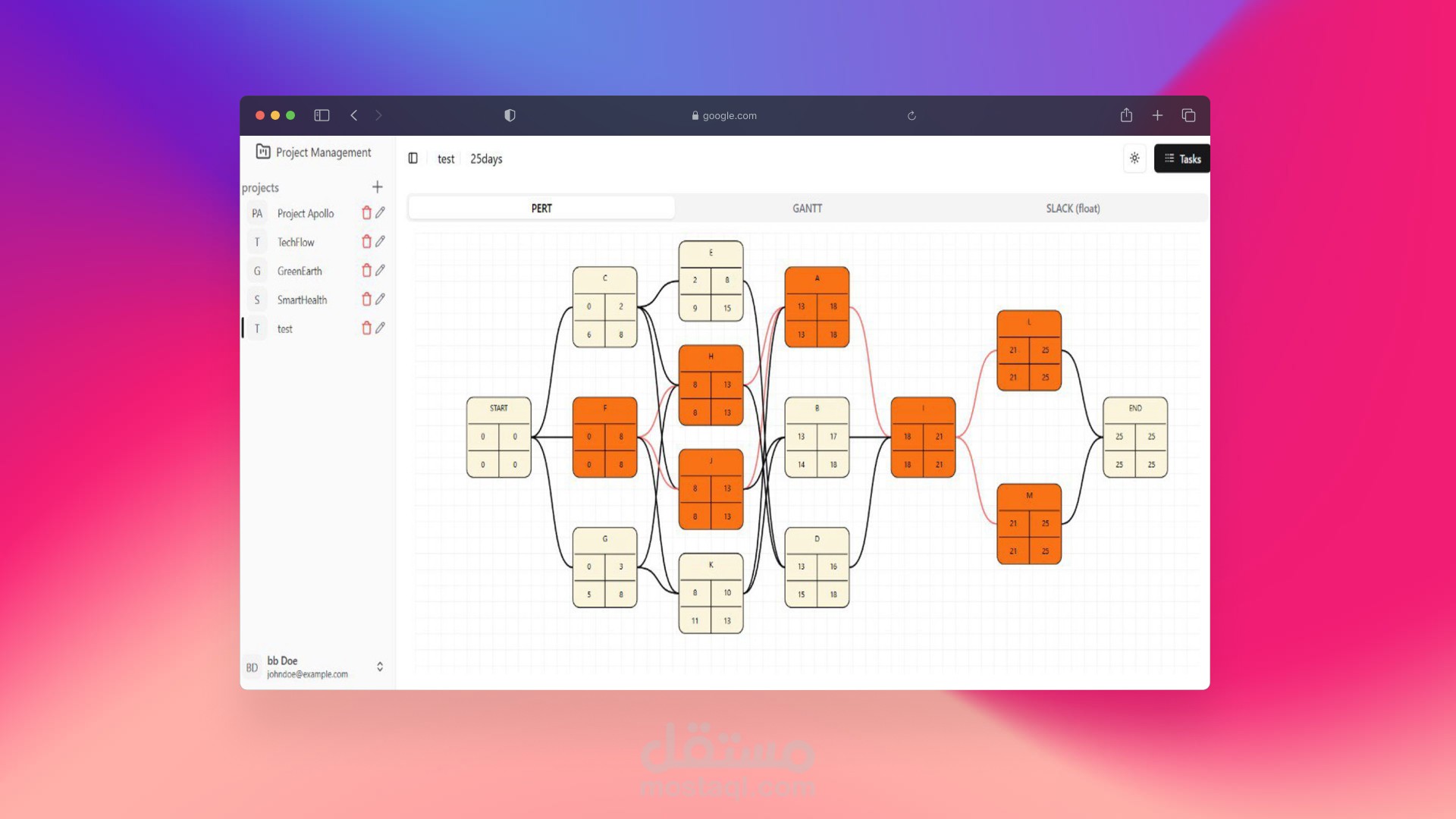Click the google.com address bar
Screen dimensions: 1456x819
pos(724,116)
